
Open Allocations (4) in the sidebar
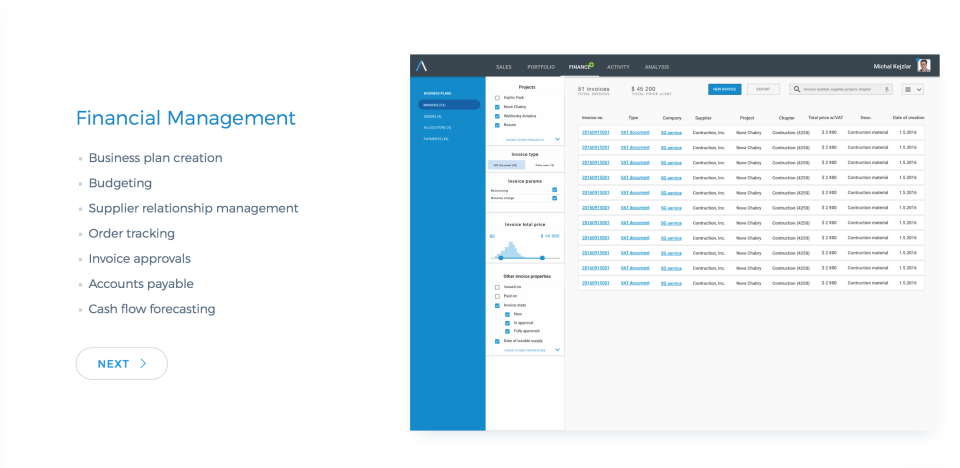click(437, 127)
